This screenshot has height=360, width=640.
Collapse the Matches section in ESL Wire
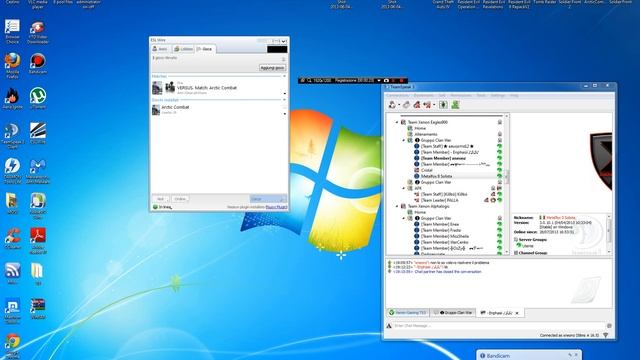[x=284, y=76]
